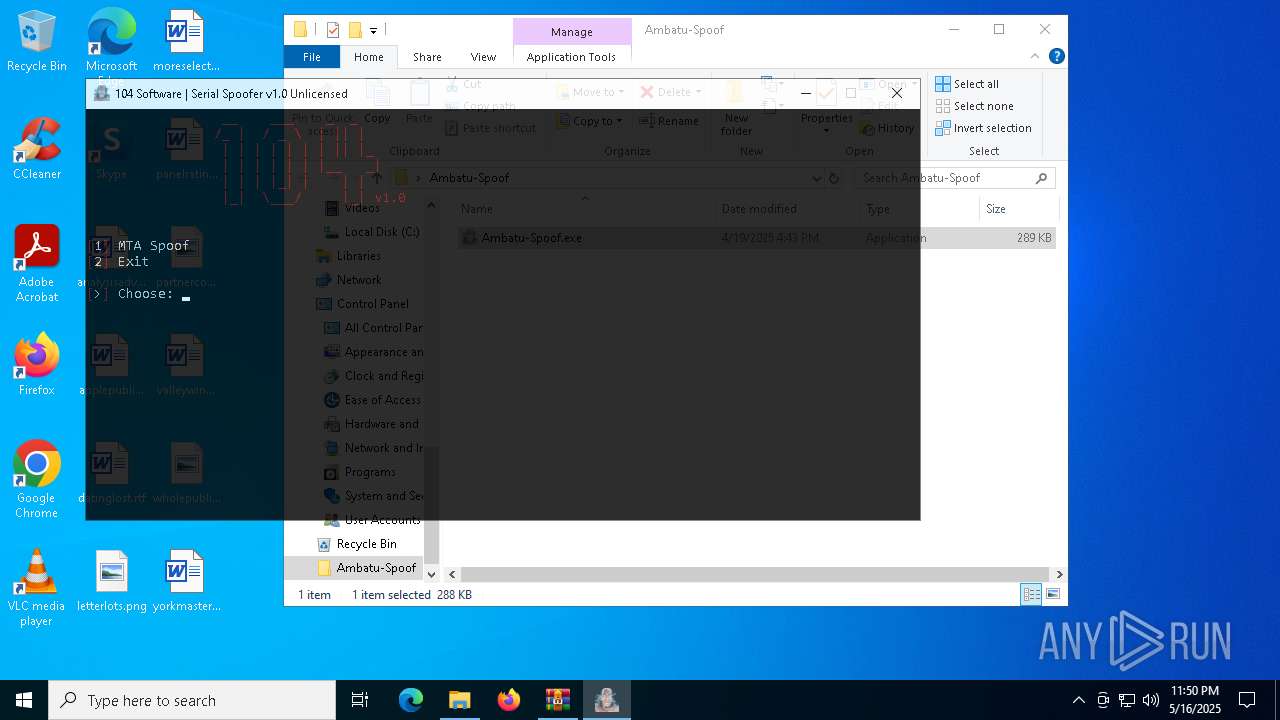This screenshot has width=1280, height=720.
Task: Open Explorer Help question mark icon
Action: pos(1056,56)
